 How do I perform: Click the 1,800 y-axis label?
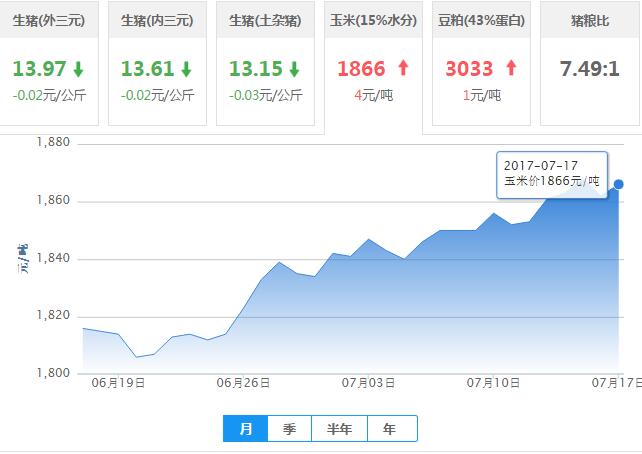click(53, 373)
